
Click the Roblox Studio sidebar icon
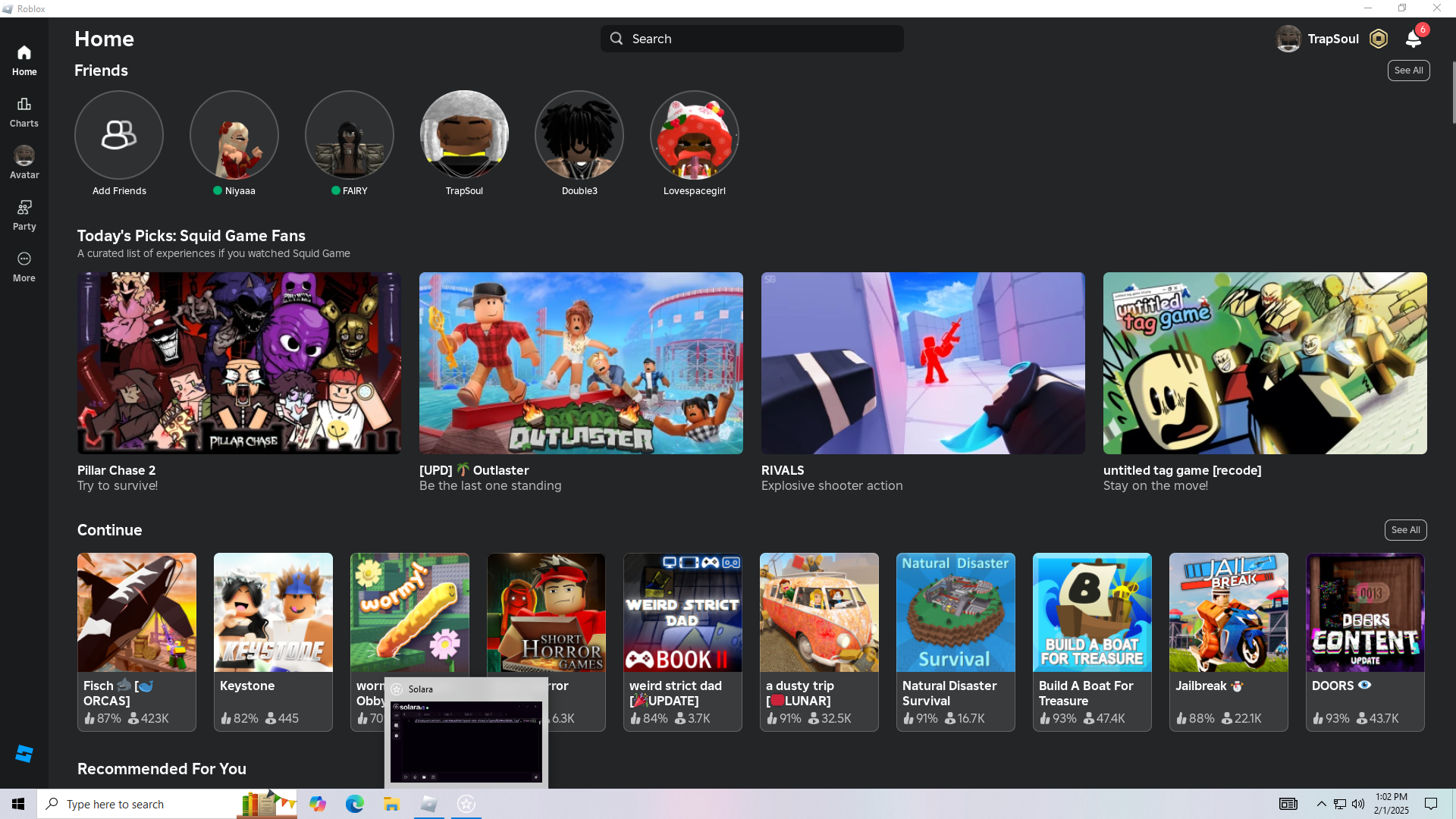click(24, 753)
